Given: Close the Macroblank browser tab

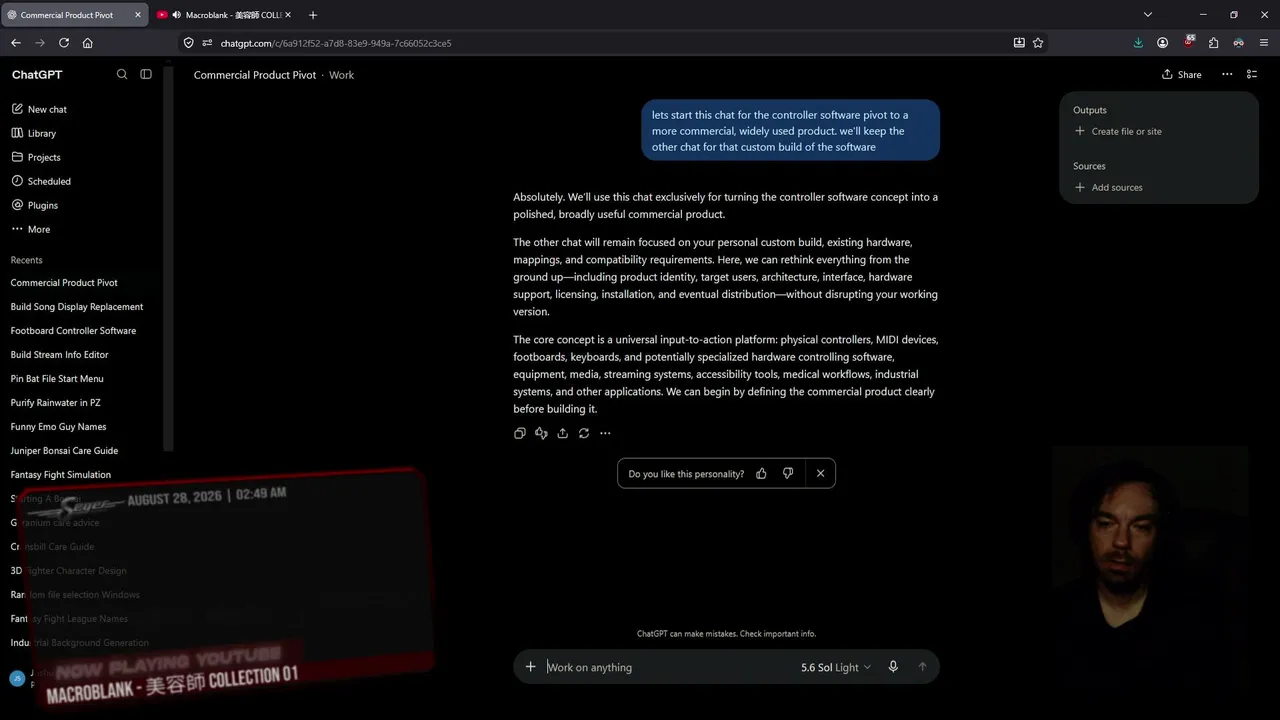Looking at the screenshot, I should (x=288, y=15).
